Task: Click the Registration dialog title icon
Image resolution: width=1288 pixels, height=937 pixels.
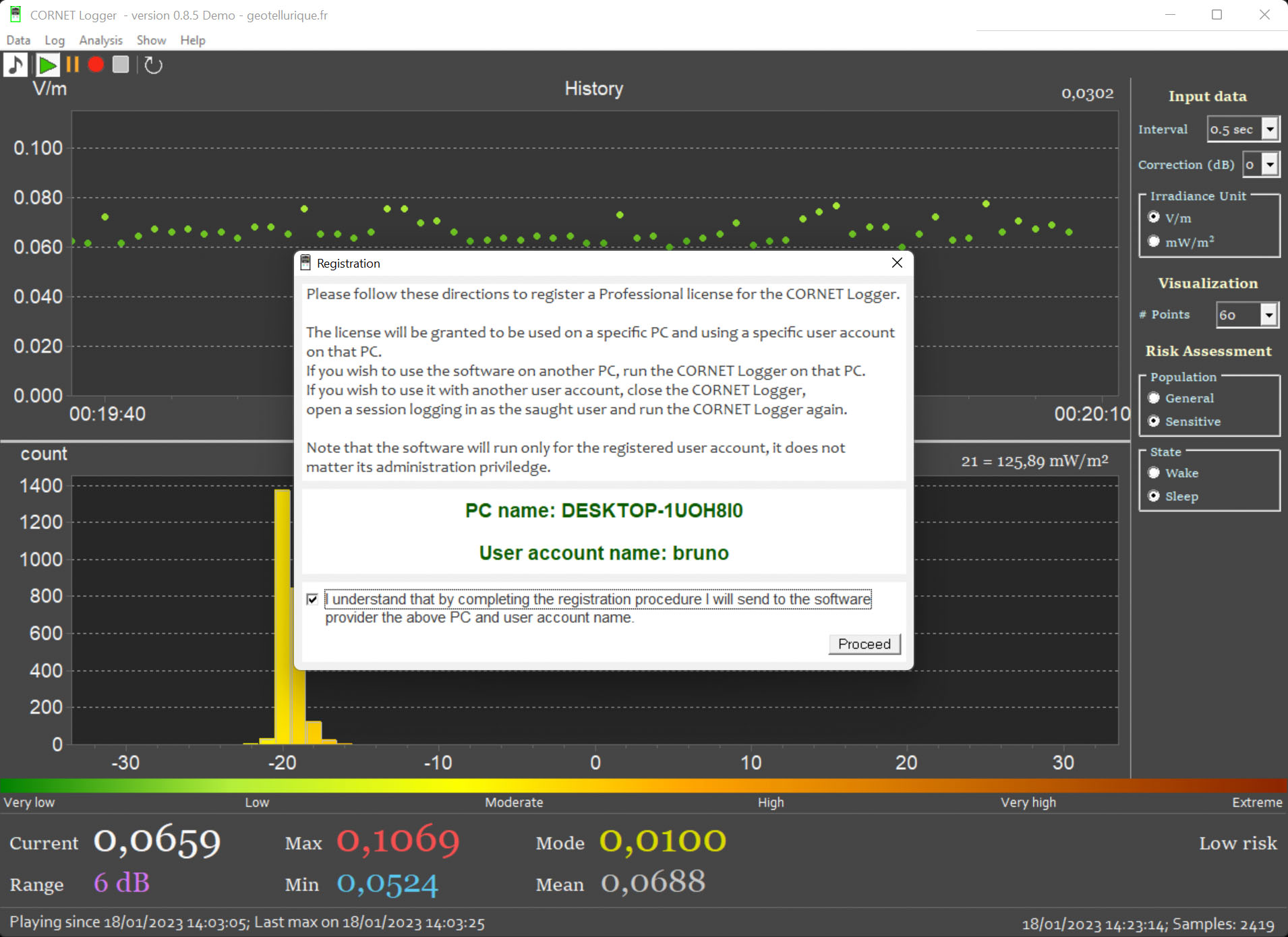Action: point(305,263)
